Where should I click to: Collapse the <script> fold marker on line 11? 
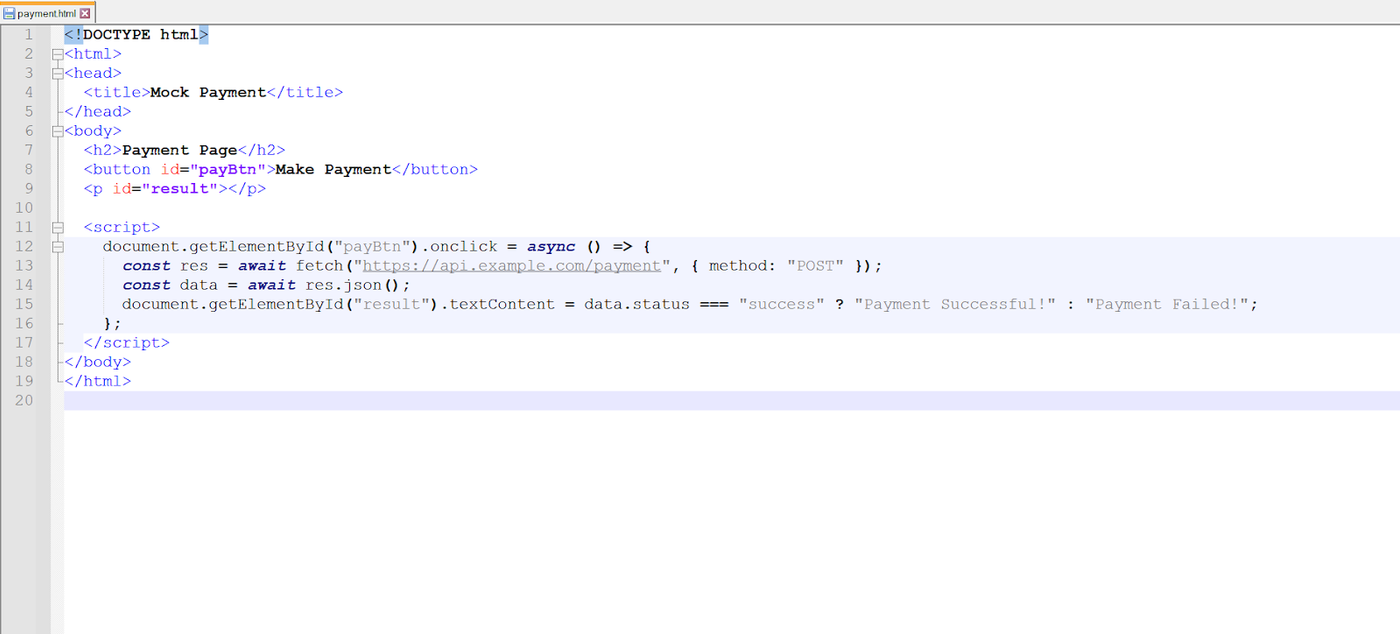58,227
